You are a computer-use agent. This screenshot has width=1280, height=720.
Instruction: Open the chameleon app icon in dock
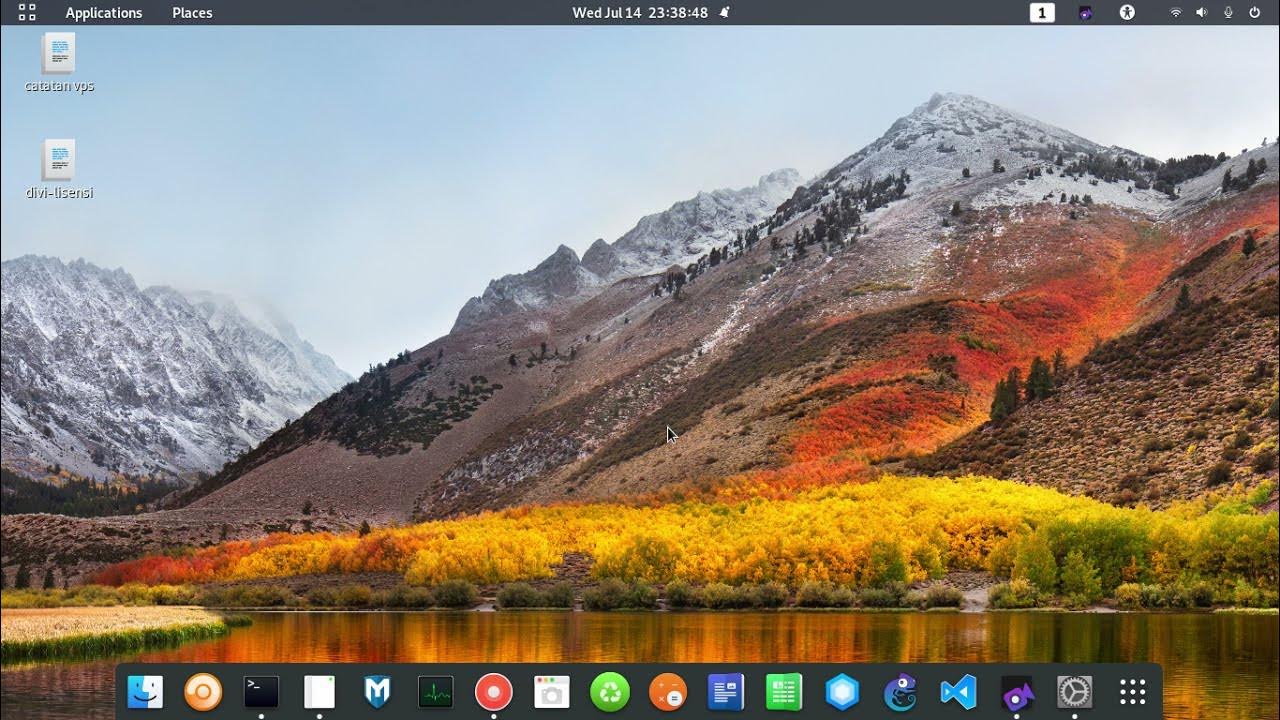(x=900, y=691)
